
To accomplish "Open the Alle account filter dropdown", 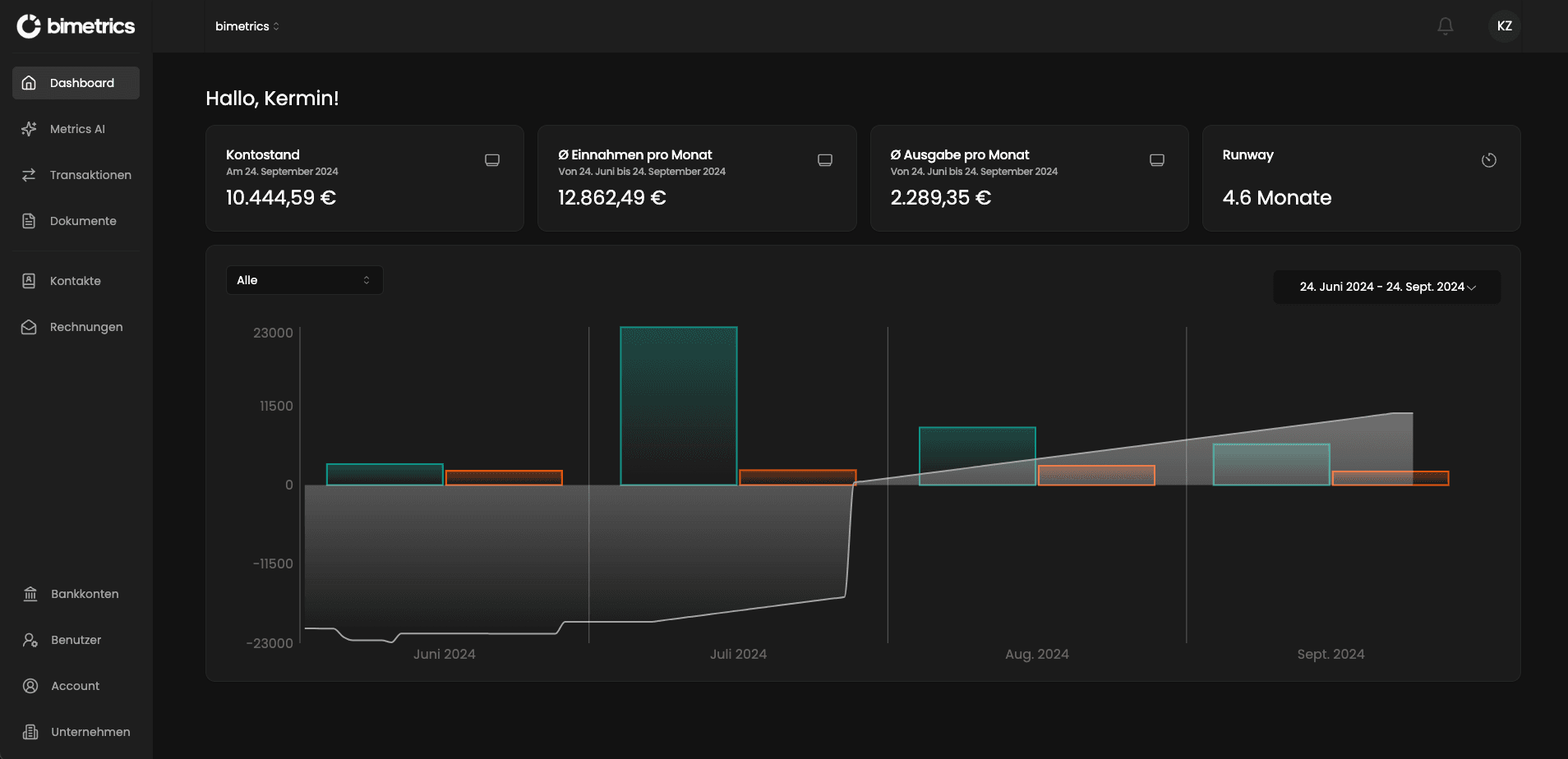I will [x=305, y=280].
